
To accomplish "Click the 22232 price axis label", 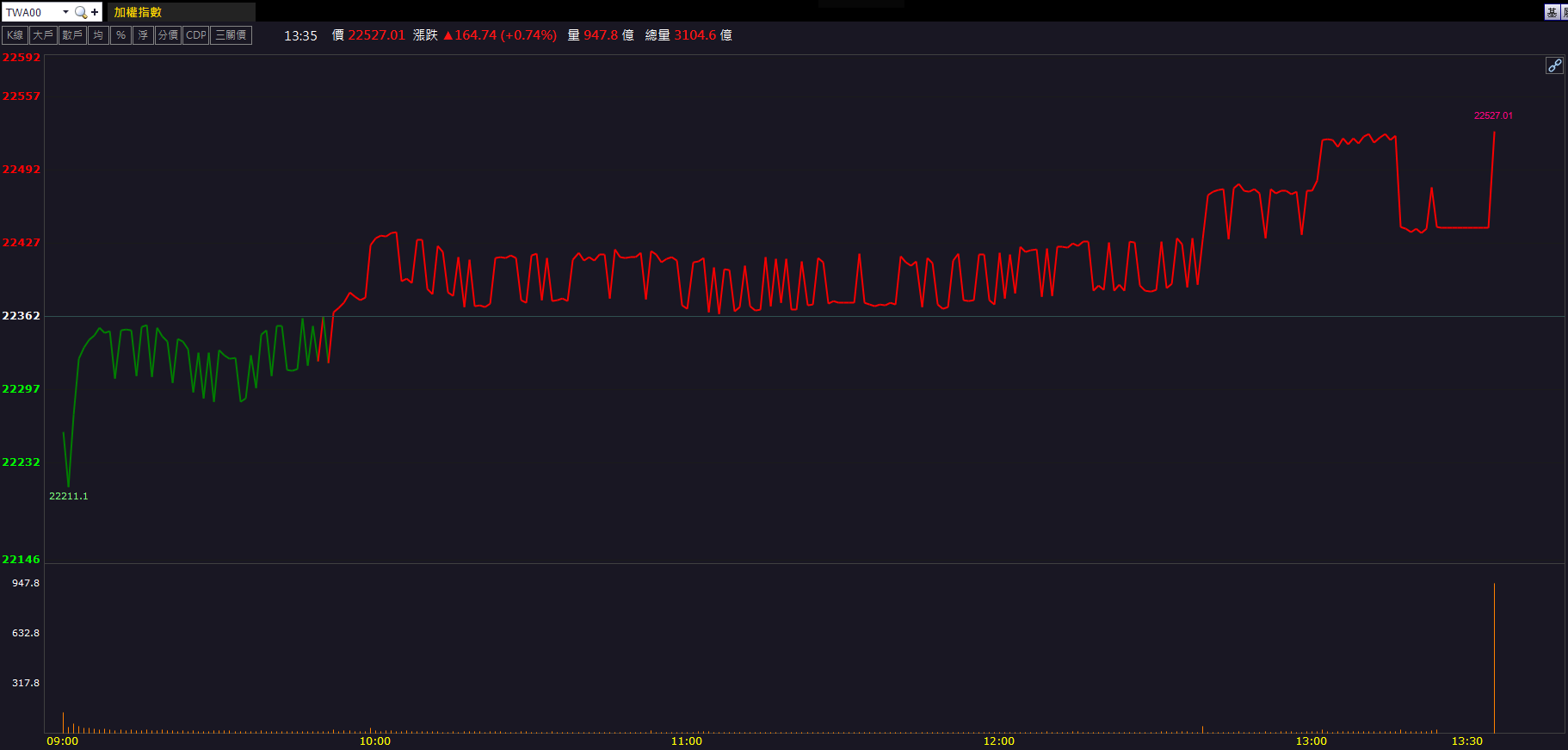I will (x=22, y=462).
